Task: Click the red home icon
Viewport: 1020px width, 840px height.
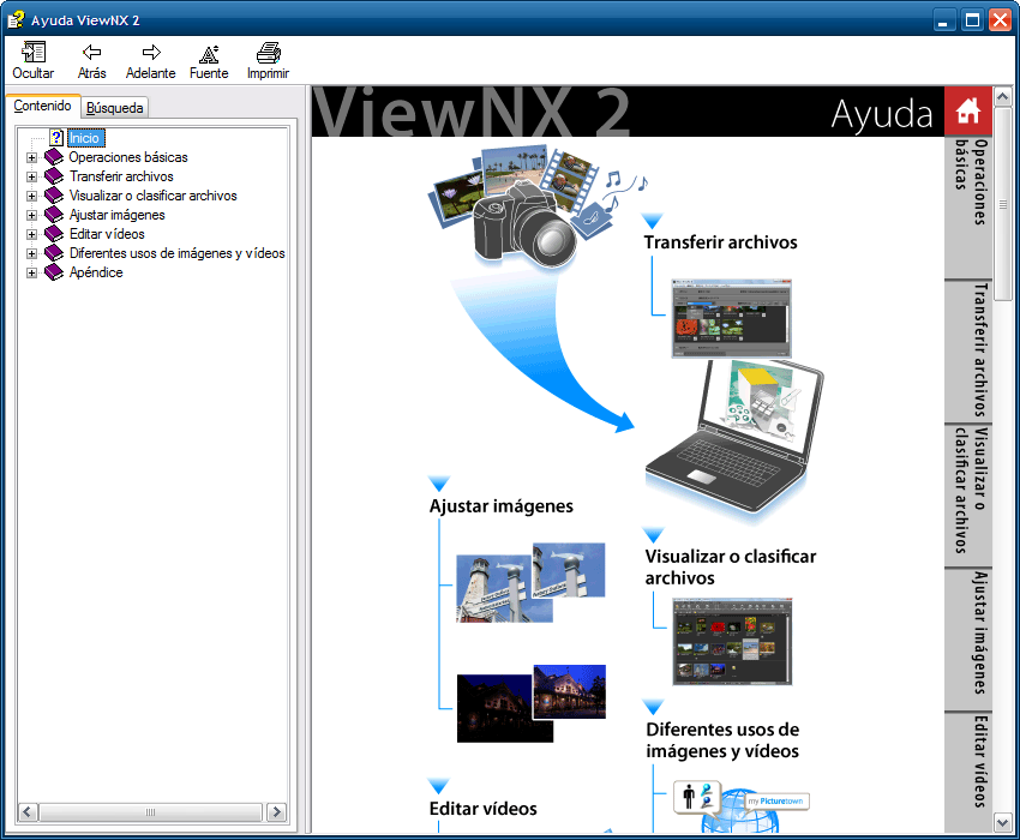Action: pos(968,111)
